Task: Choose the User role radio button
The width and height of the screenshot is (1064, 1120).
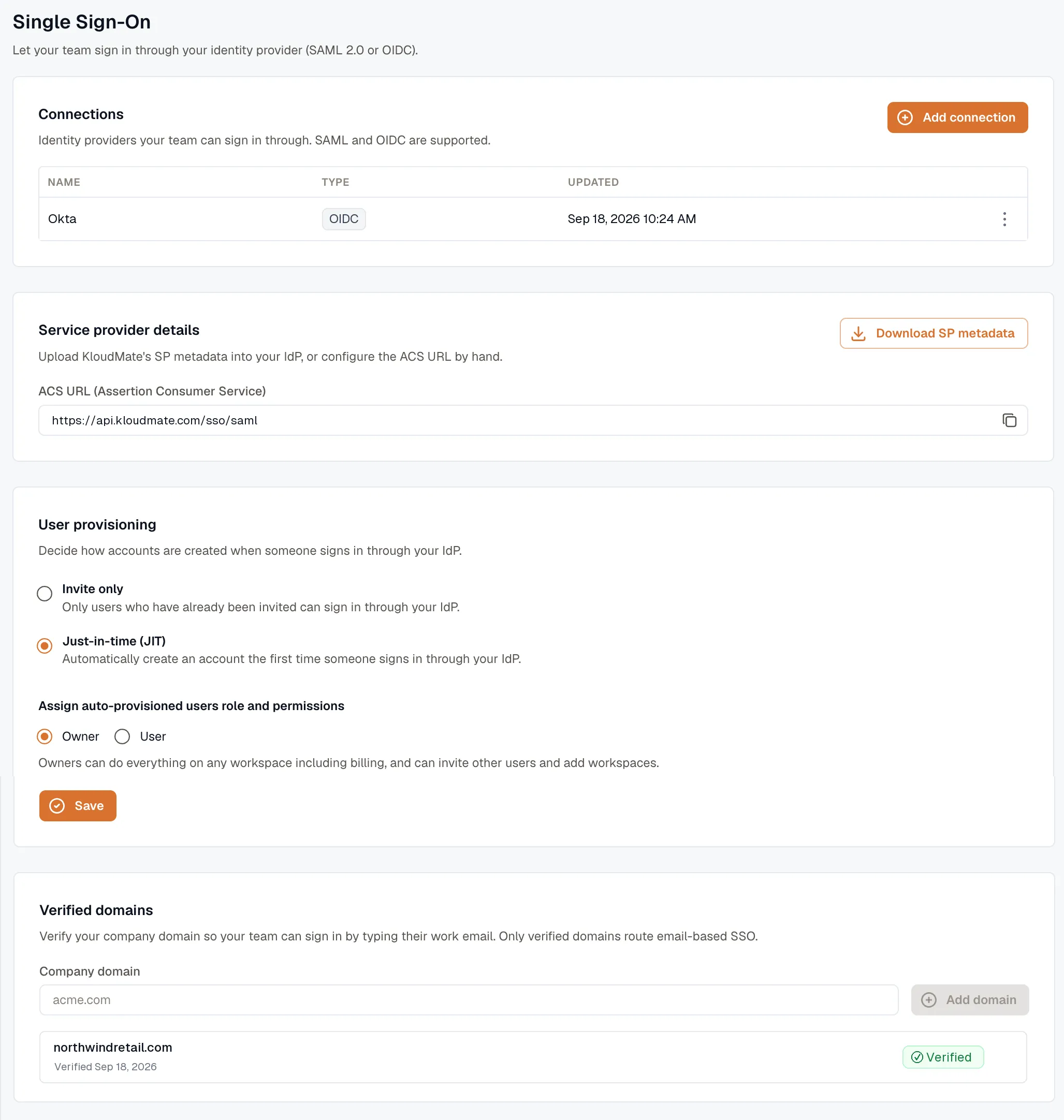Action: point(122,736)
